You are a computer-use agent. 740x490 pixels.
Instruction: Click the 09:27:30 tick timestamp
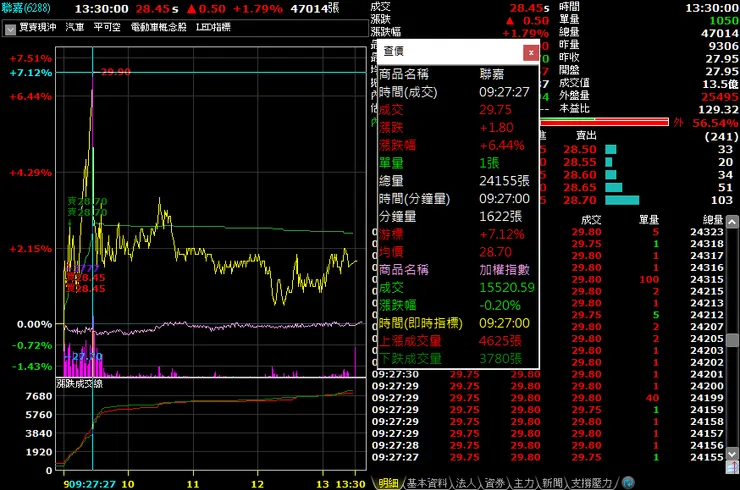coord(395,374)
